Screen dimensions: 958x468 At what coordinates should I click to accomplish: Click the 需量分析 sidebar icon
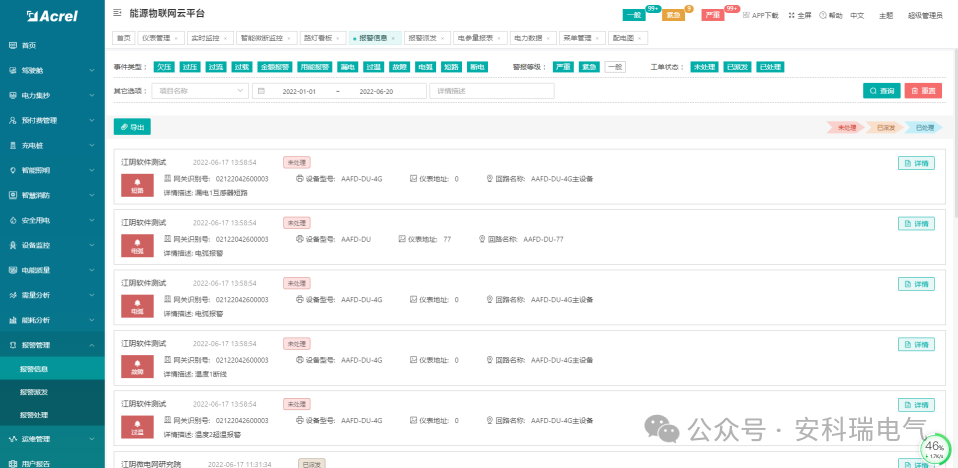(x=13, y=295)
